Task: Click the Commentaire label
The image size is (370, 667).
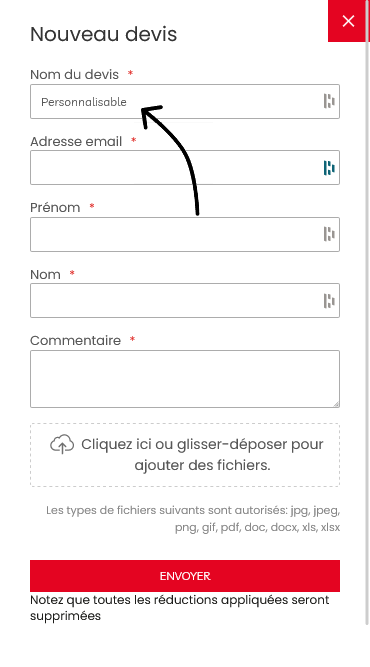Action: [76, 340]
